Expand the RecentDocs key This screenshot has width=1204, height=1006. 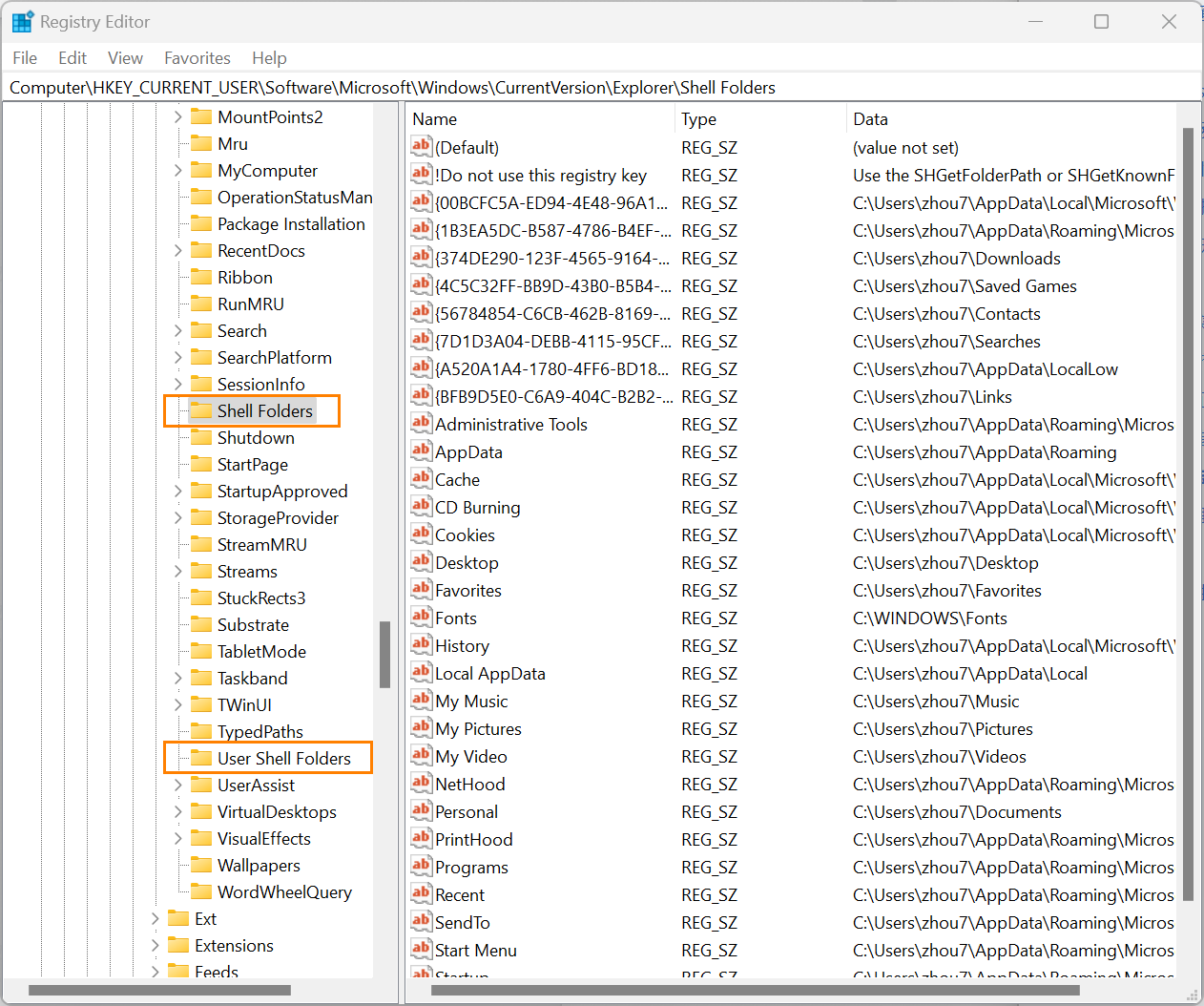[178, 251]
